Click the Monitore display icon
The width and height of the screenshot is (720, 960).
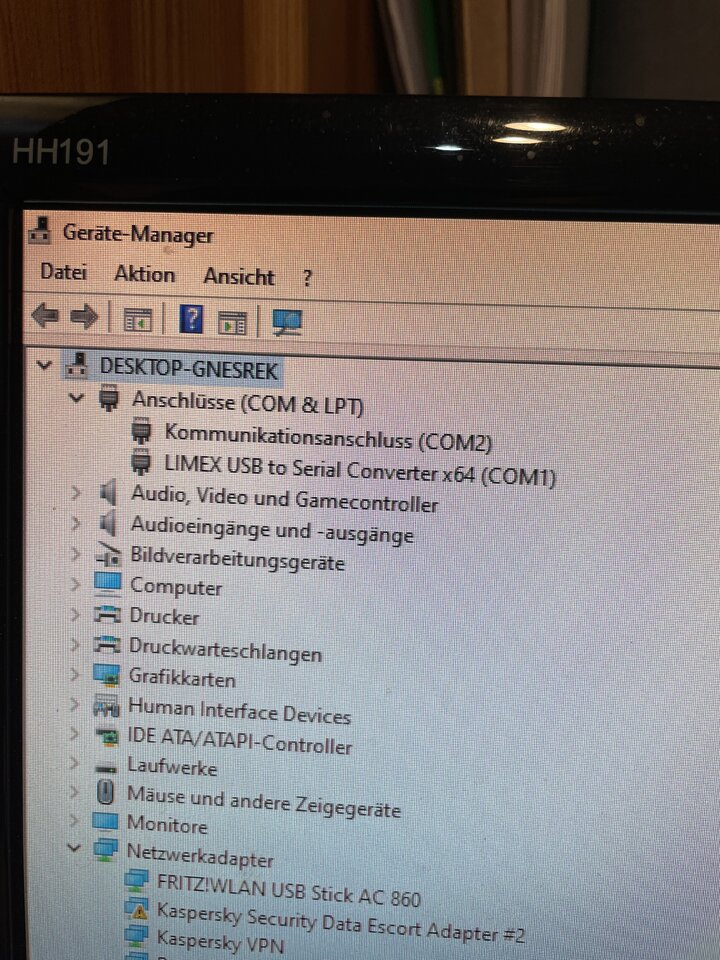pos(105,820)
